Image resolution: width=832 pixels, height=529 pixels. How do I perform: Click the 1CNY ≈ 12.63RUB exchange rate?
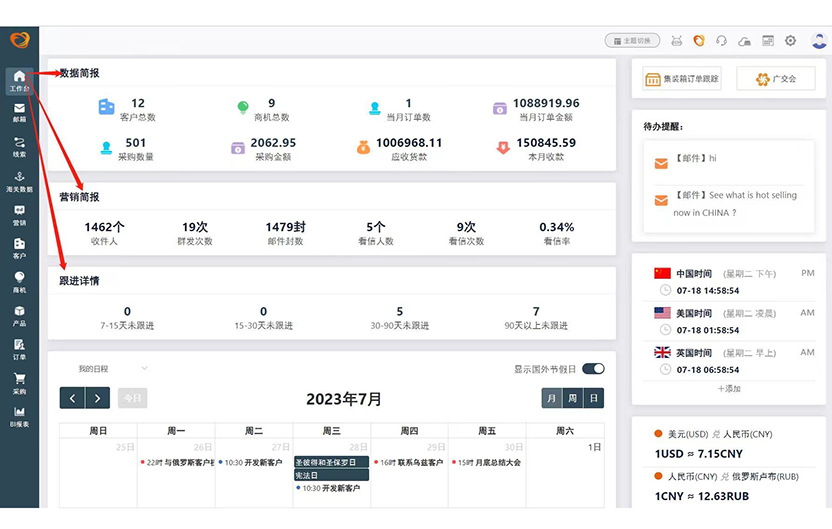701,497
